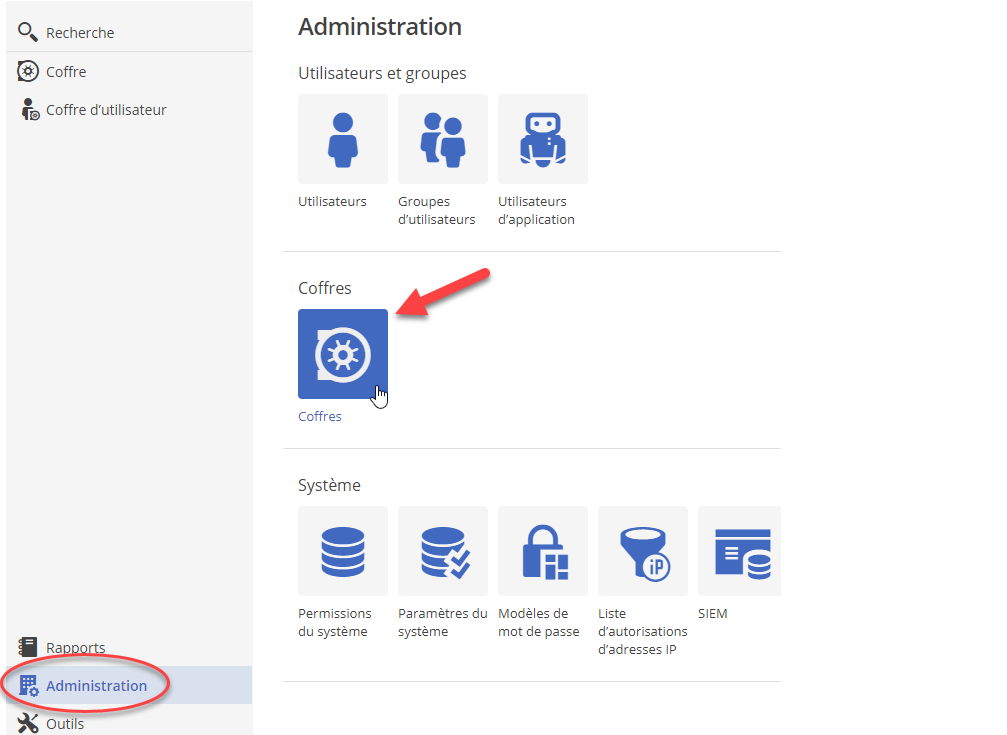Click the Liste d'autorisations d'adresses IP label
This screenshot has width=1007, height=735.
tap(642, 632)
